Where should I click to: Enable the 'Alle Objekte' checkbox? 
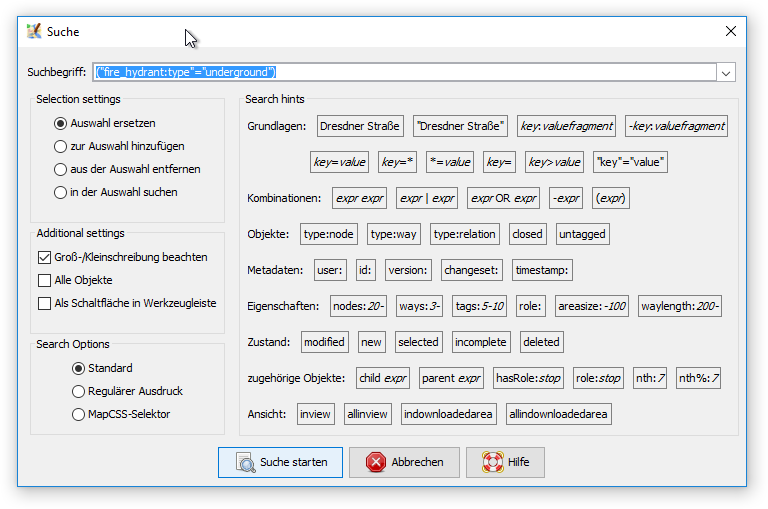[x=44, y=280]
